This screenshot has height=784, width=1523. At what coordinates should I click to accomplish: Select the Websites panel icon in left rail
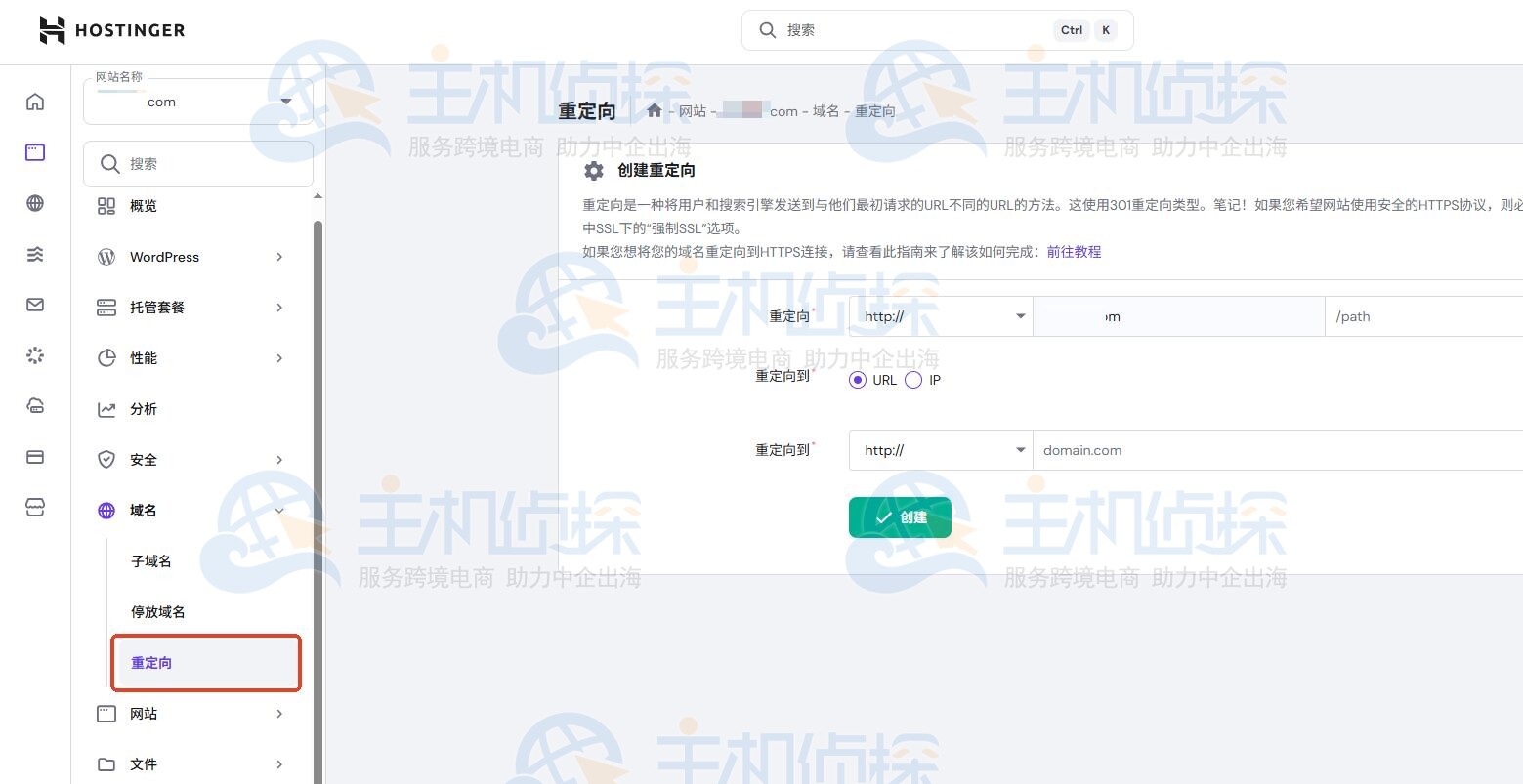tap(34, 151)
